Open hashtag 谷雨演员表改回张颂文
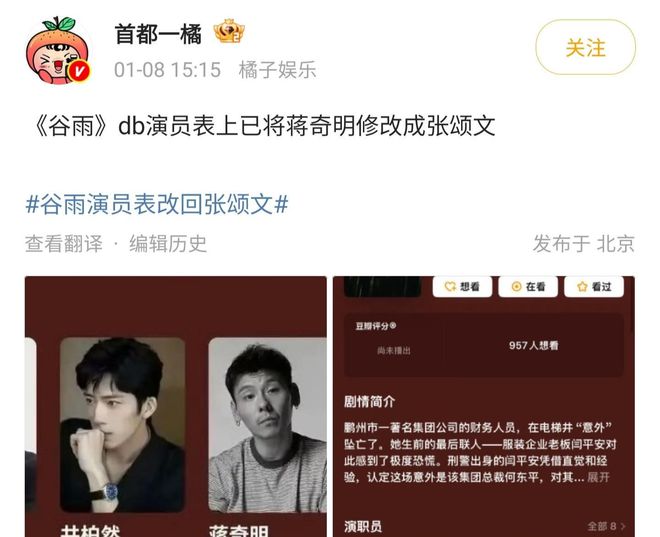The width and height of the screenshot is (660, 537). [x=157, y=205]
